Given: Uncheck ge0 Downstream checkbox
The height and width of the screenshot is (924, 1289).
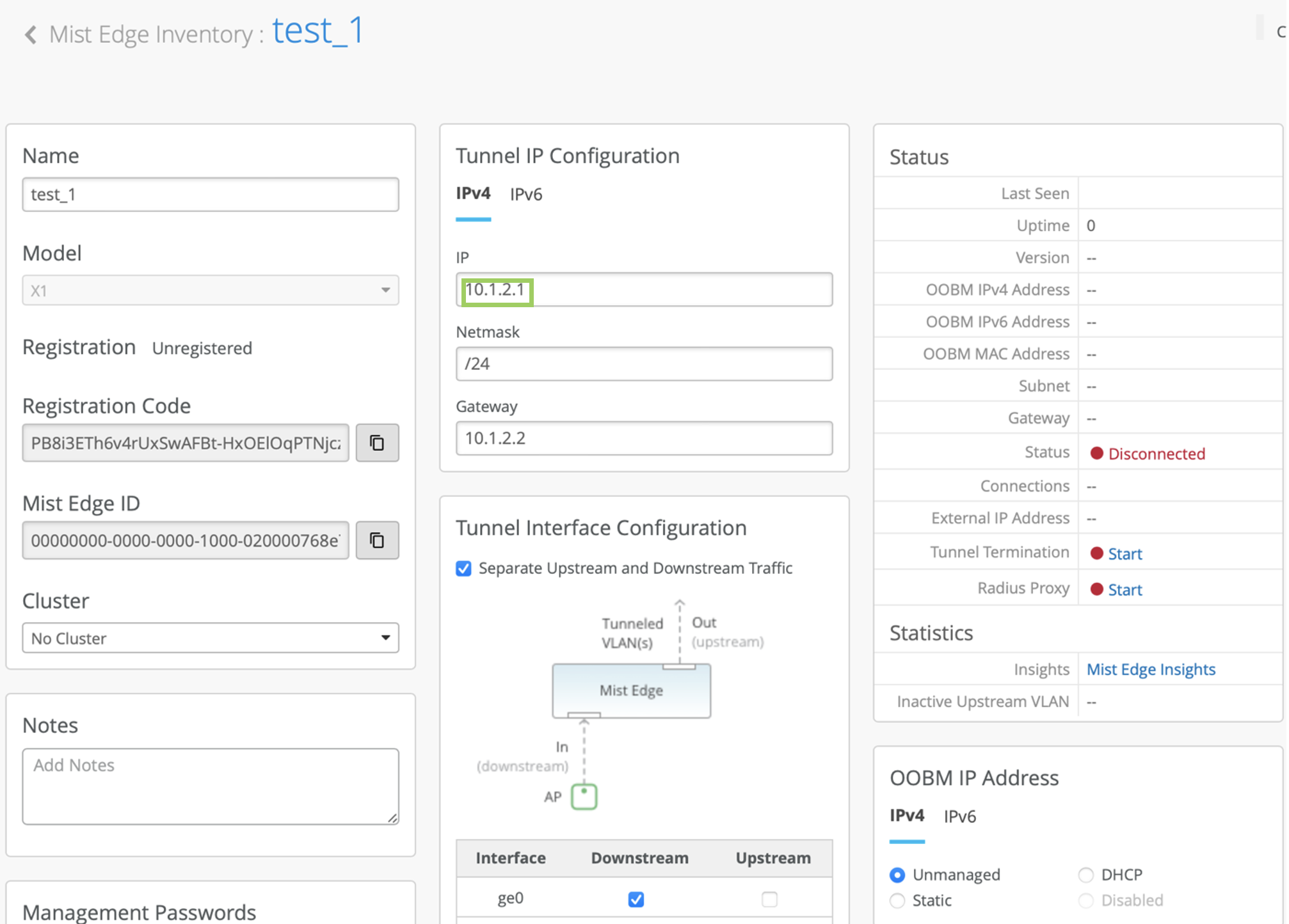Looking at the screenshot, I should click(636, 899).
